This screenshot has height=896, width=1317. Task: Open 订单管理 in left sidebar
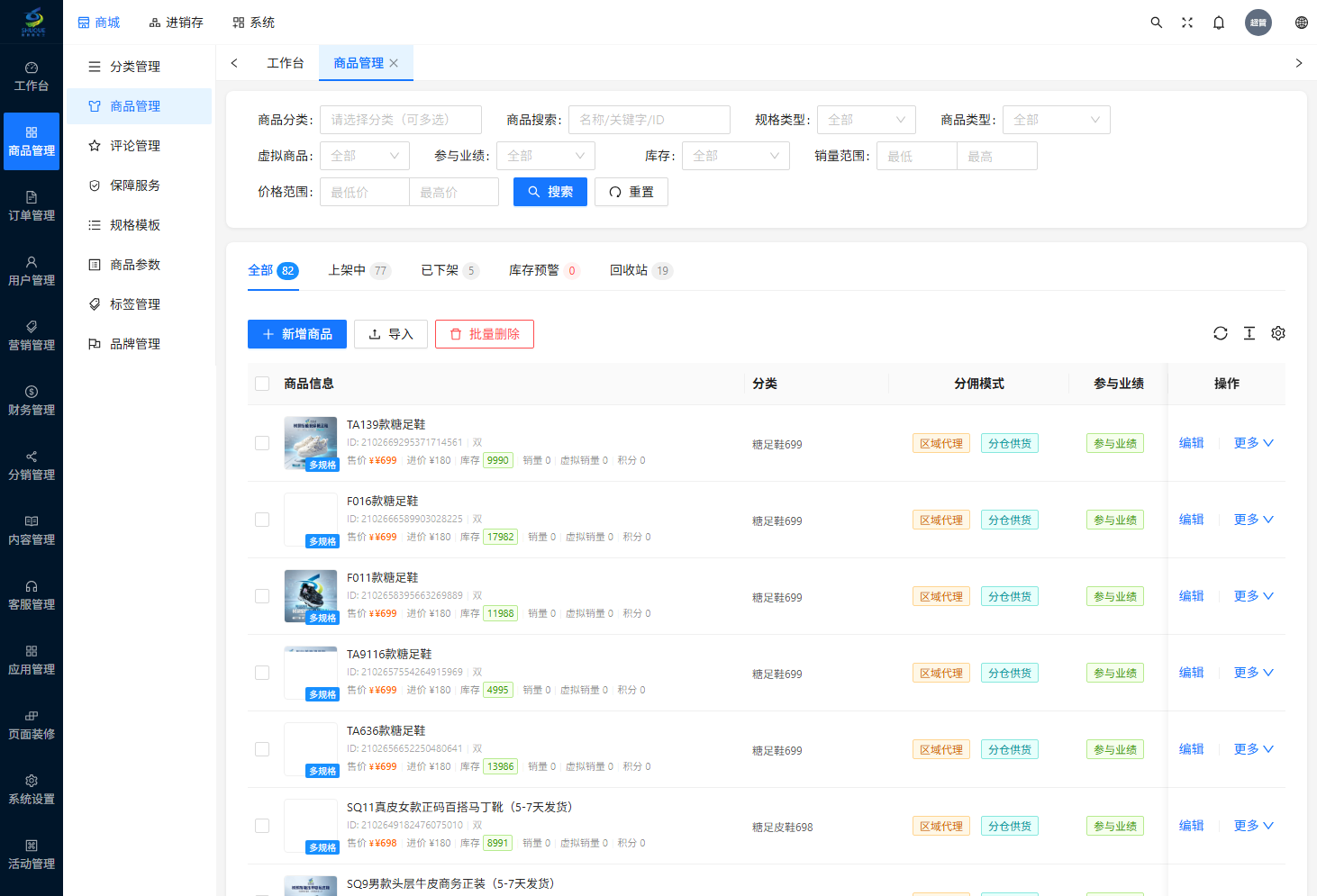32,206
